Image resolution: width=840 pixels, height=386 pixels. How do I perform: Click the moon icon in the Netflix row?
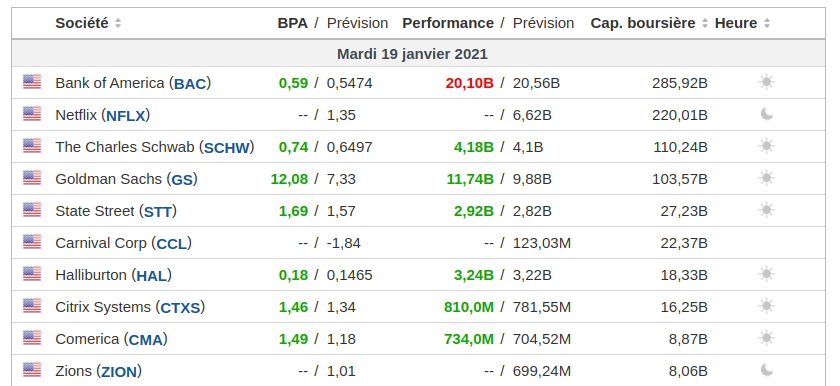pyautogui.click(x=767, y=114)
